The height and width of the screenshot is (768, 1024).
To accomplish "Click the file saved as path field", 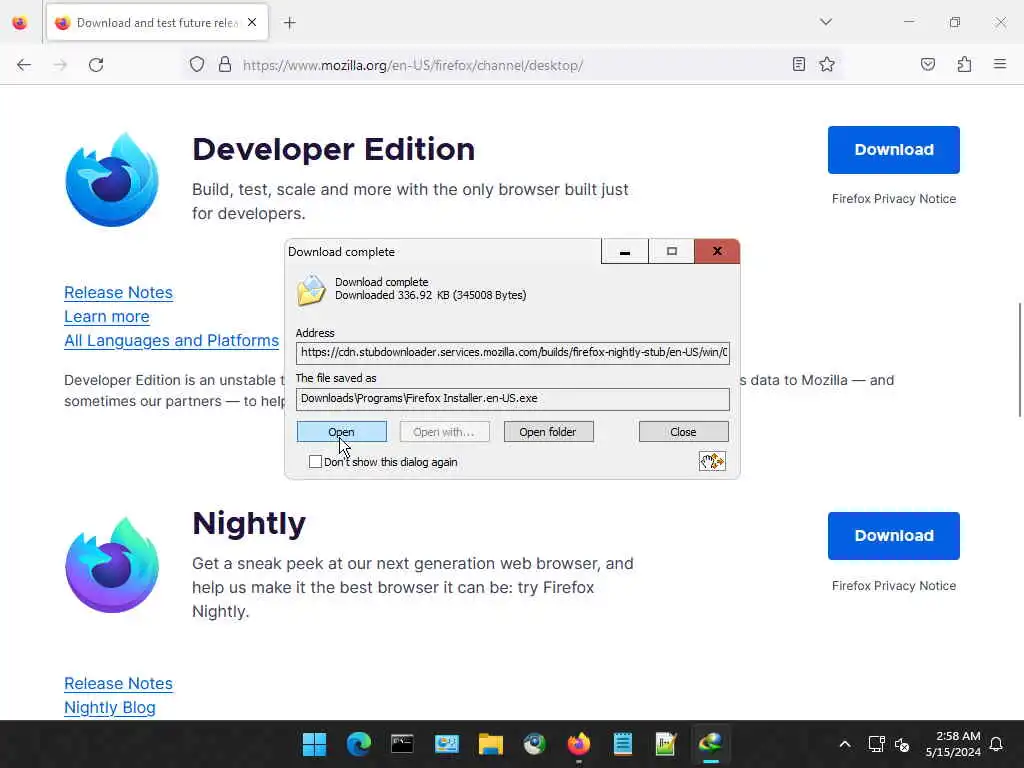I will tap(513, 399).
